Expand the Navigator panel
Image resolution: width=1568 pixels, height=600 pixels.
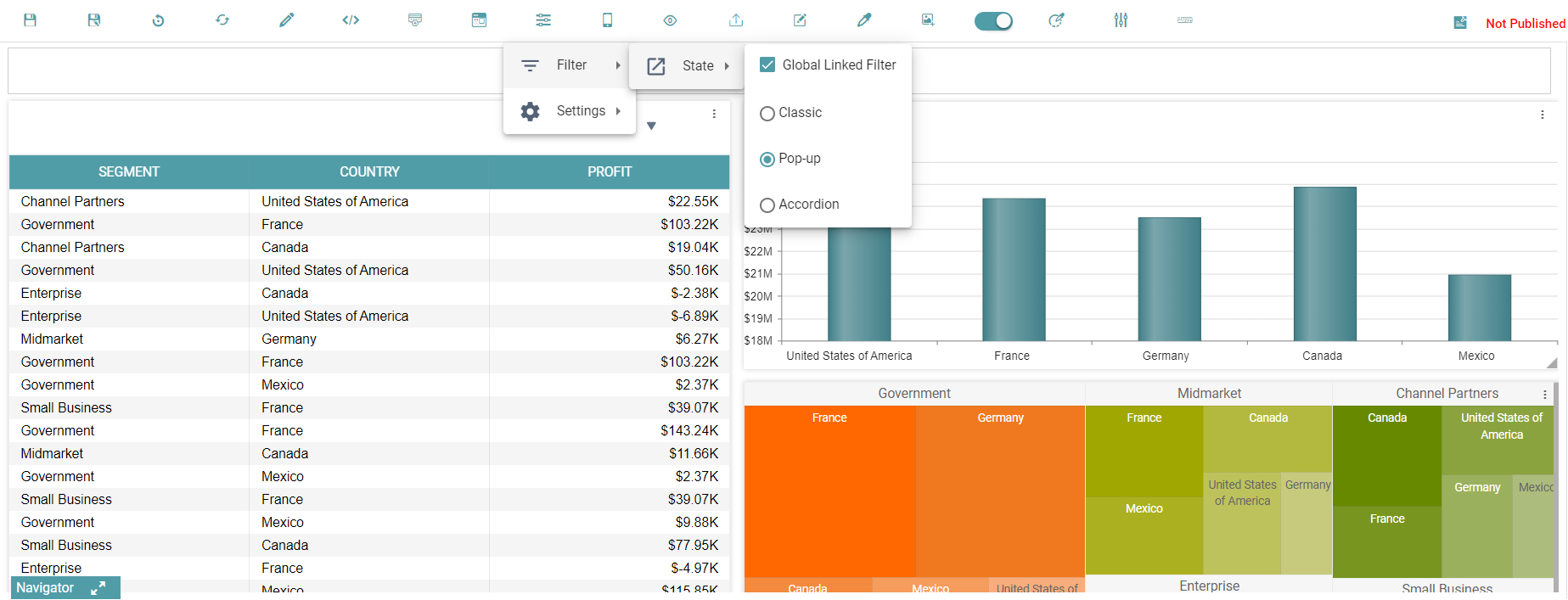pos(98,587)
